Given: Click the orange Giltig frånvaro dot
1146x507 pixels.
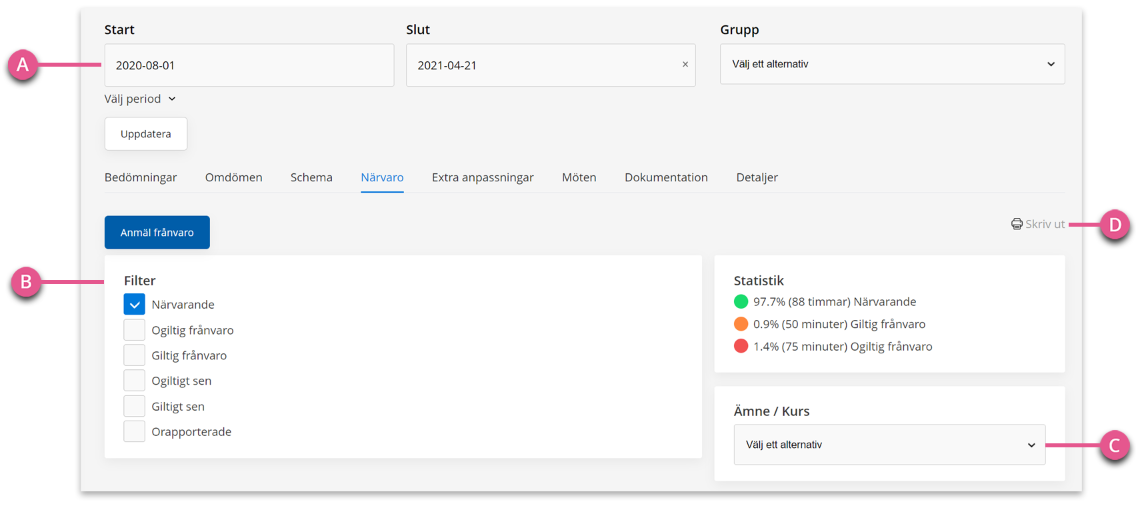Looking at the screenshot, I should coord(741,324).
